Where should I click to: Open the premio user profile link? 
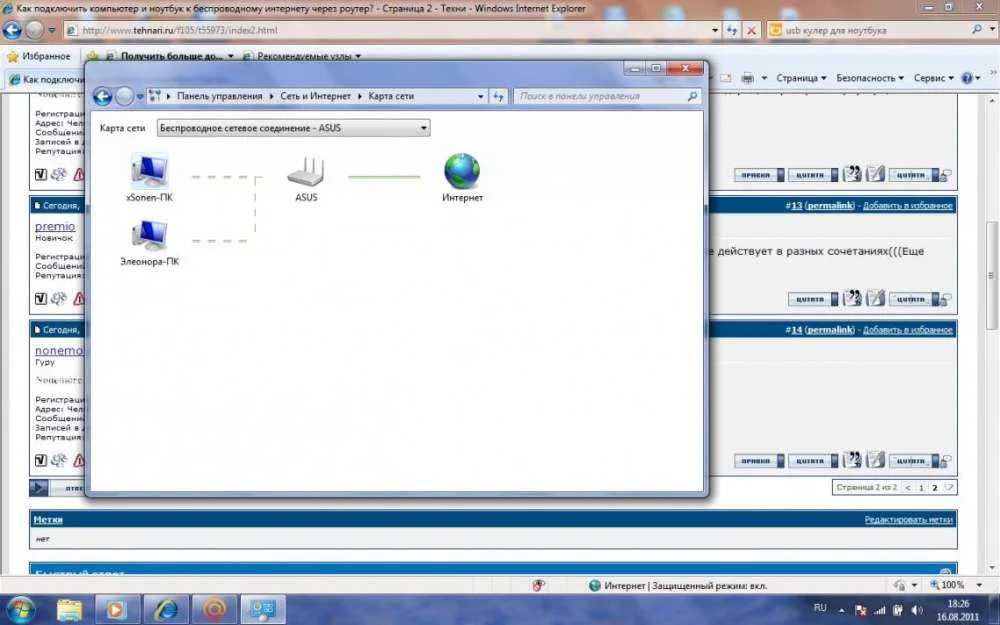55,226
